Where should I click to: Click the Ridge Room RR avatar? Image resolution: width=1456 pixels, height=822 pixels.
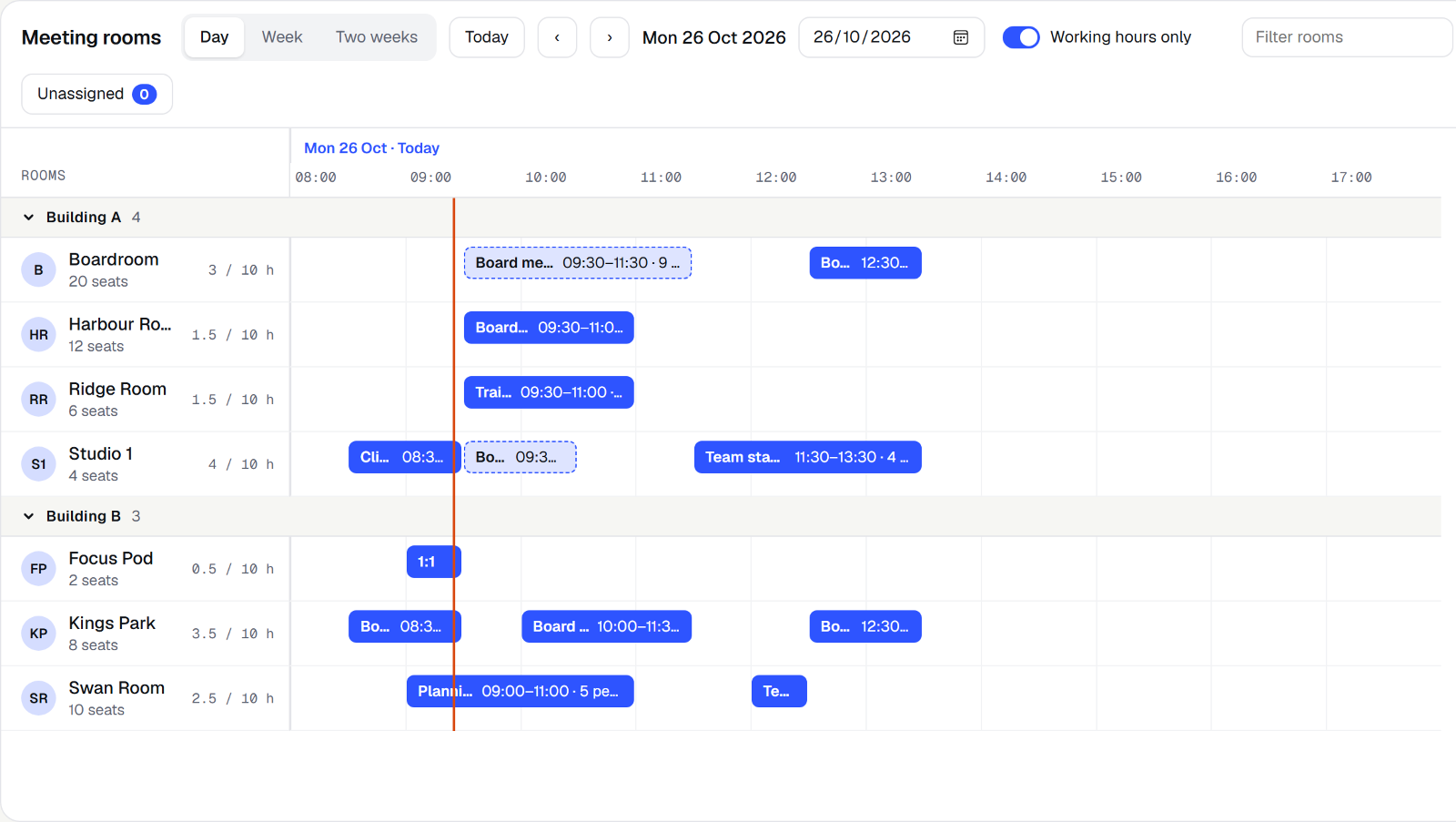point(38,399)
